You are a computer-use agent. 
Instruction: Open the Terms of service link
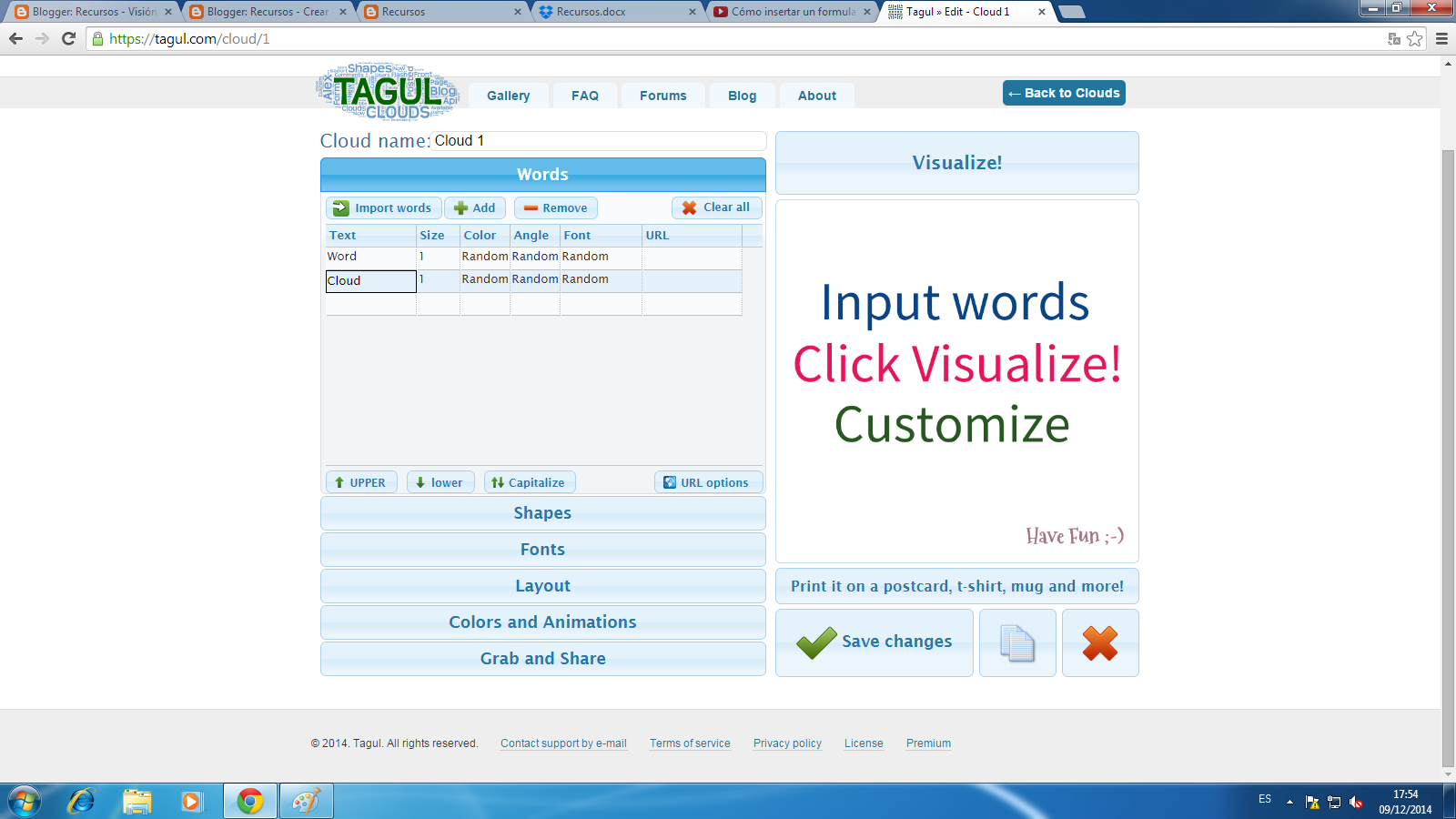click(689, 743)
